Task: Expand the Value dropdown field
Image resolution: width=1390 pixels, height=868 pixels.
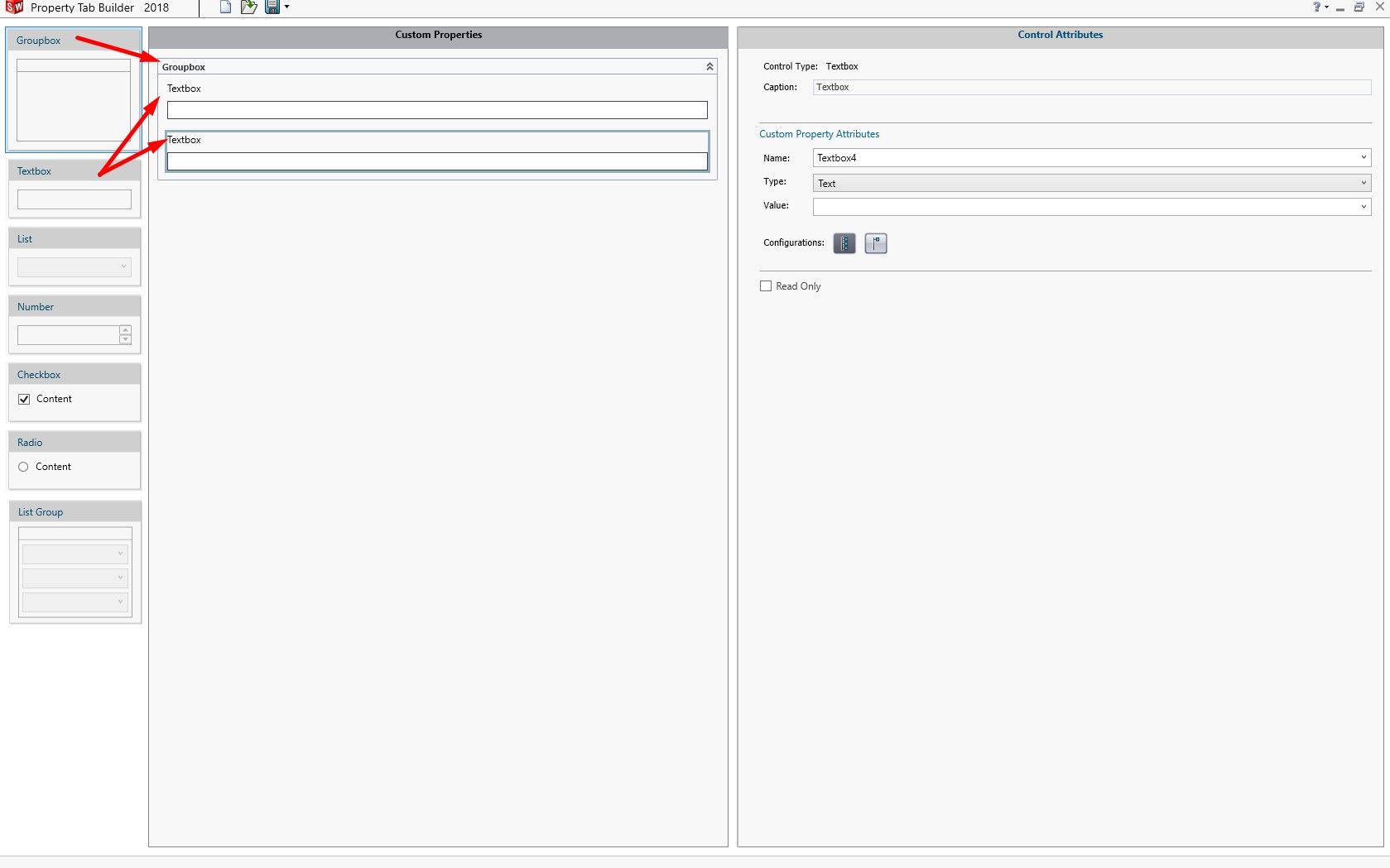Action: (1363, 207)
